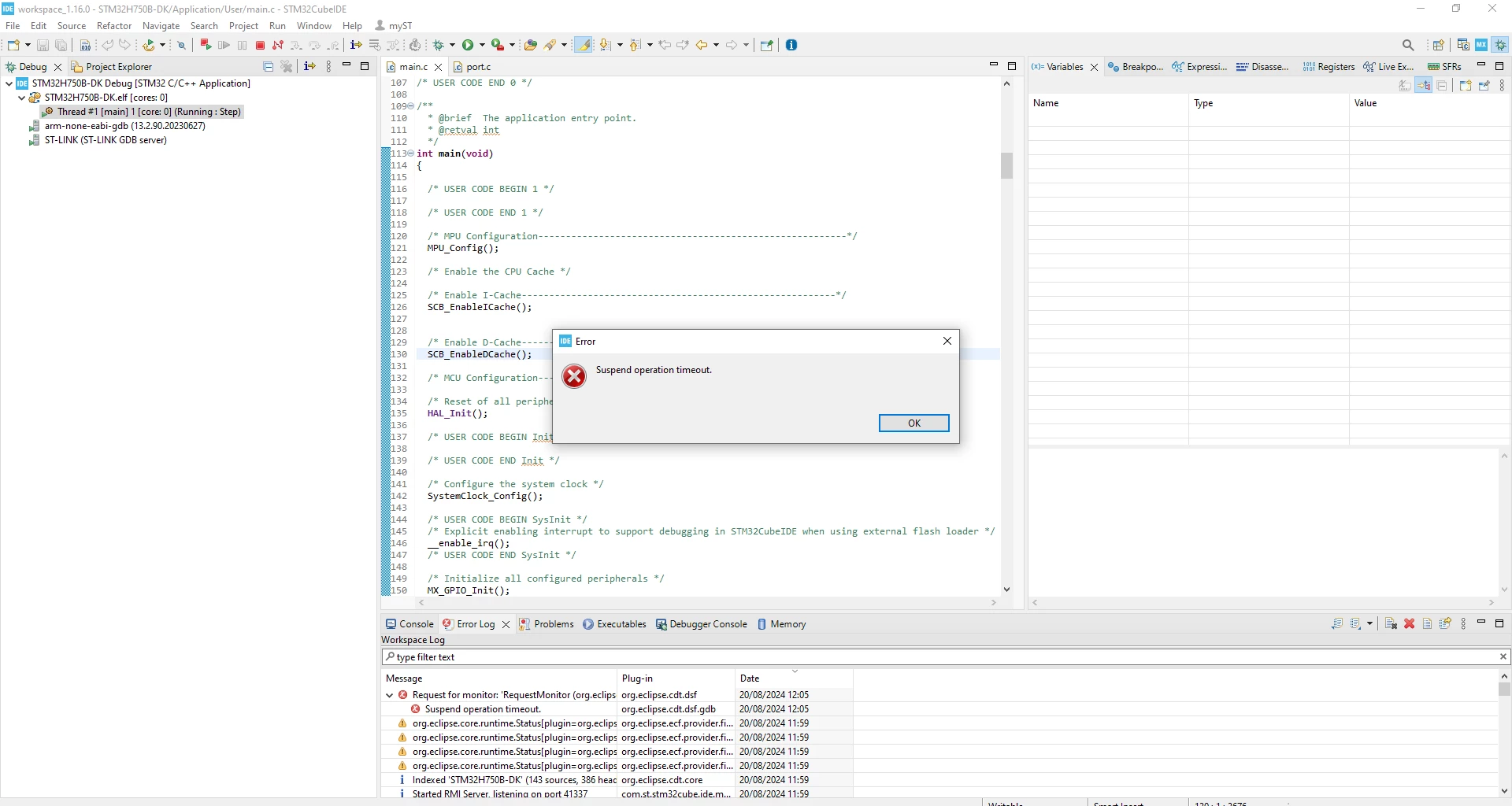The image size is (1512, 806).
Task: Select ST-LINK GDB server entry
Action: point(98,140)
